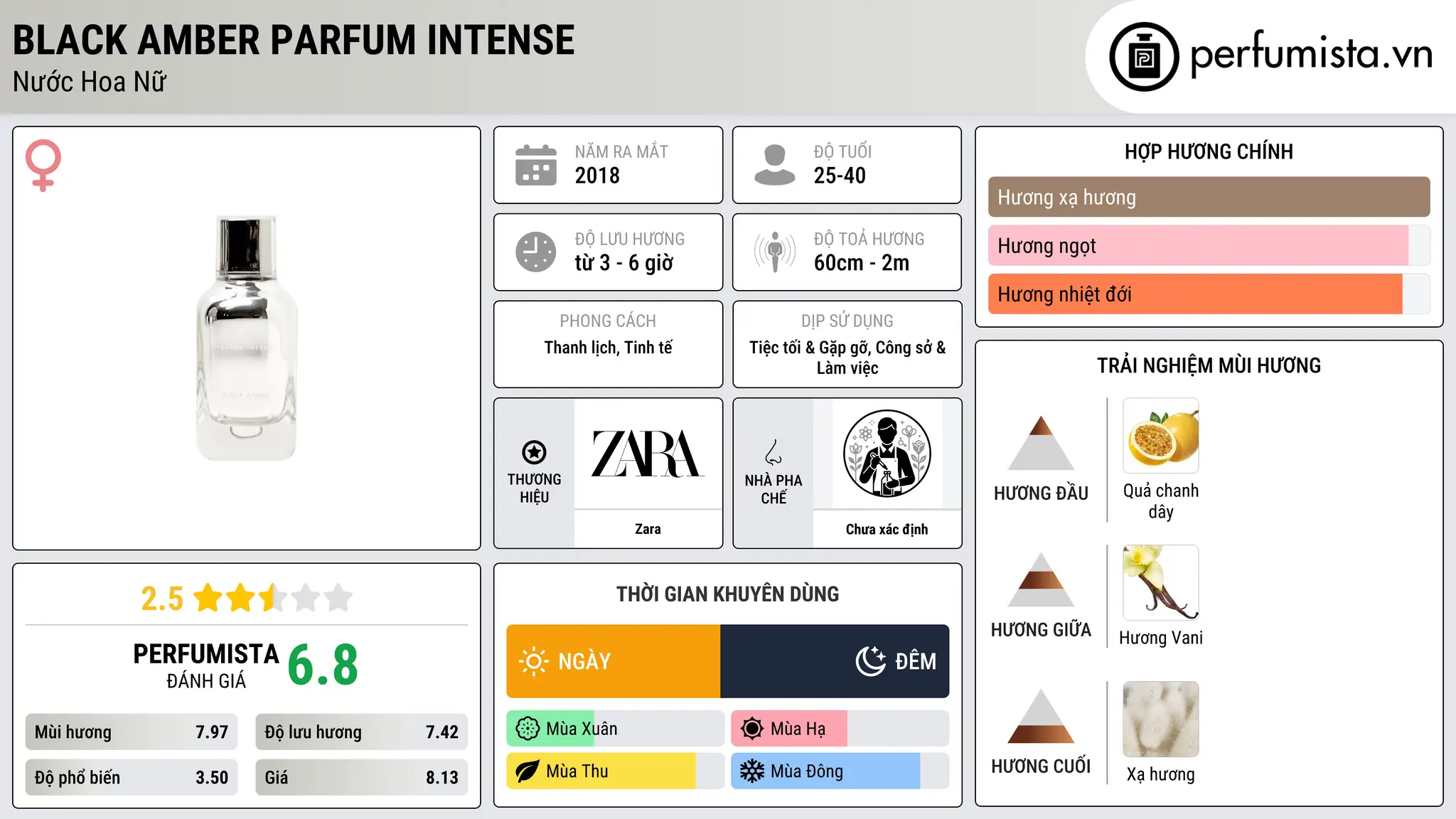Click the sillage icon beside Độ toả hương
The width and height of the screenshot is (1456, 819).
point(774,252)
